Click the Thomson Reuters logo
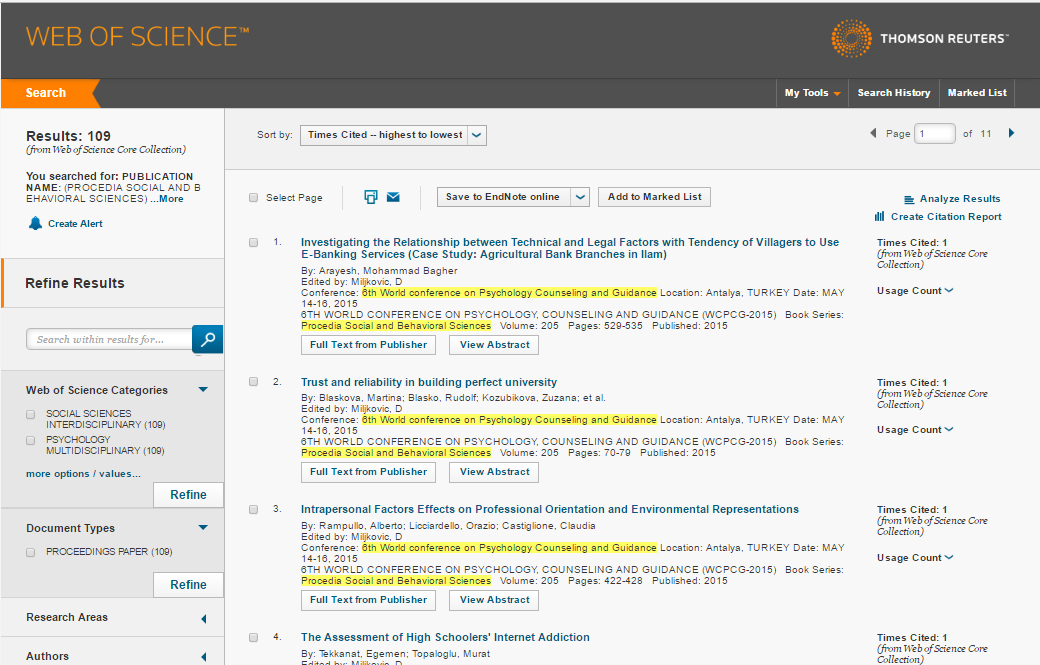The width and height of the screenshot is (1040, 665). pos(920,38)
